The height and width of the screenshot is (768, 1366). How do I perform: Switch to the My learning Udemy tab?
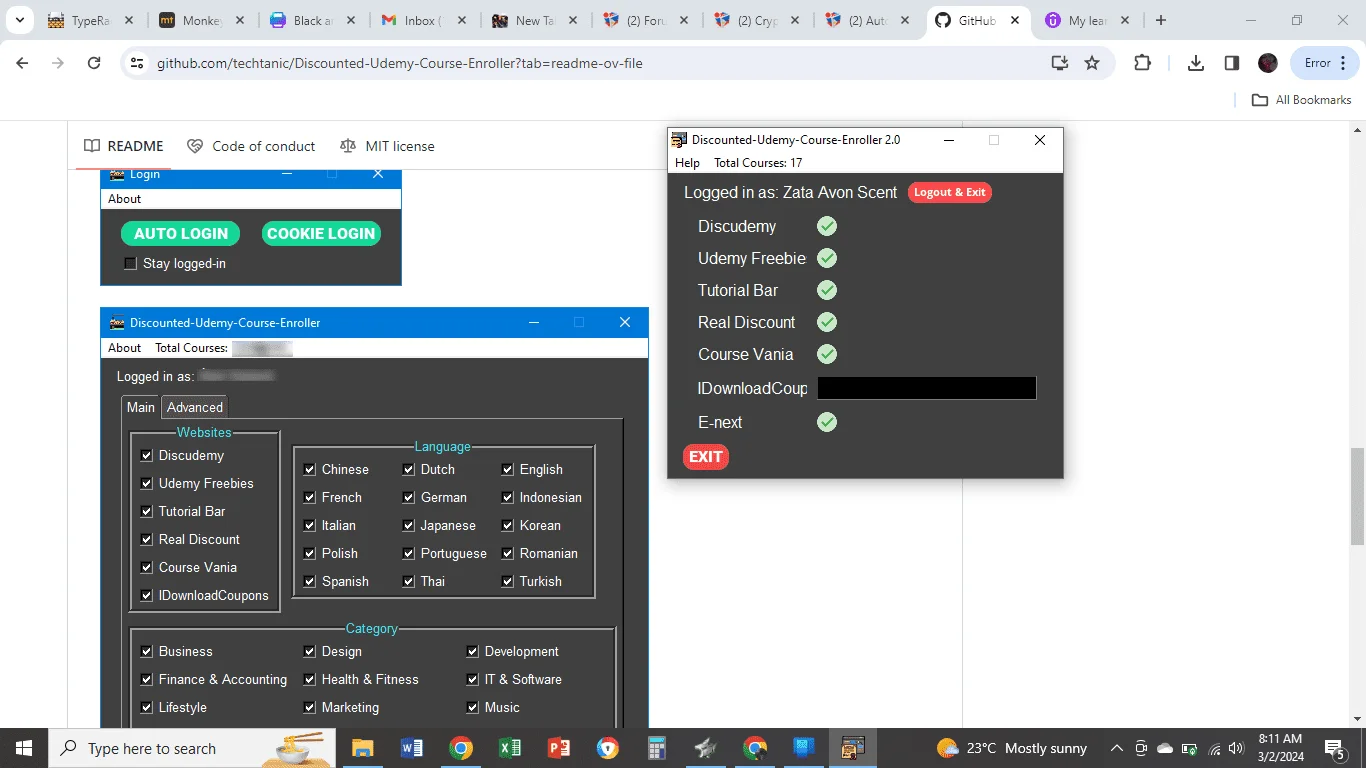pyautogui.click(x=1088, y=20)
